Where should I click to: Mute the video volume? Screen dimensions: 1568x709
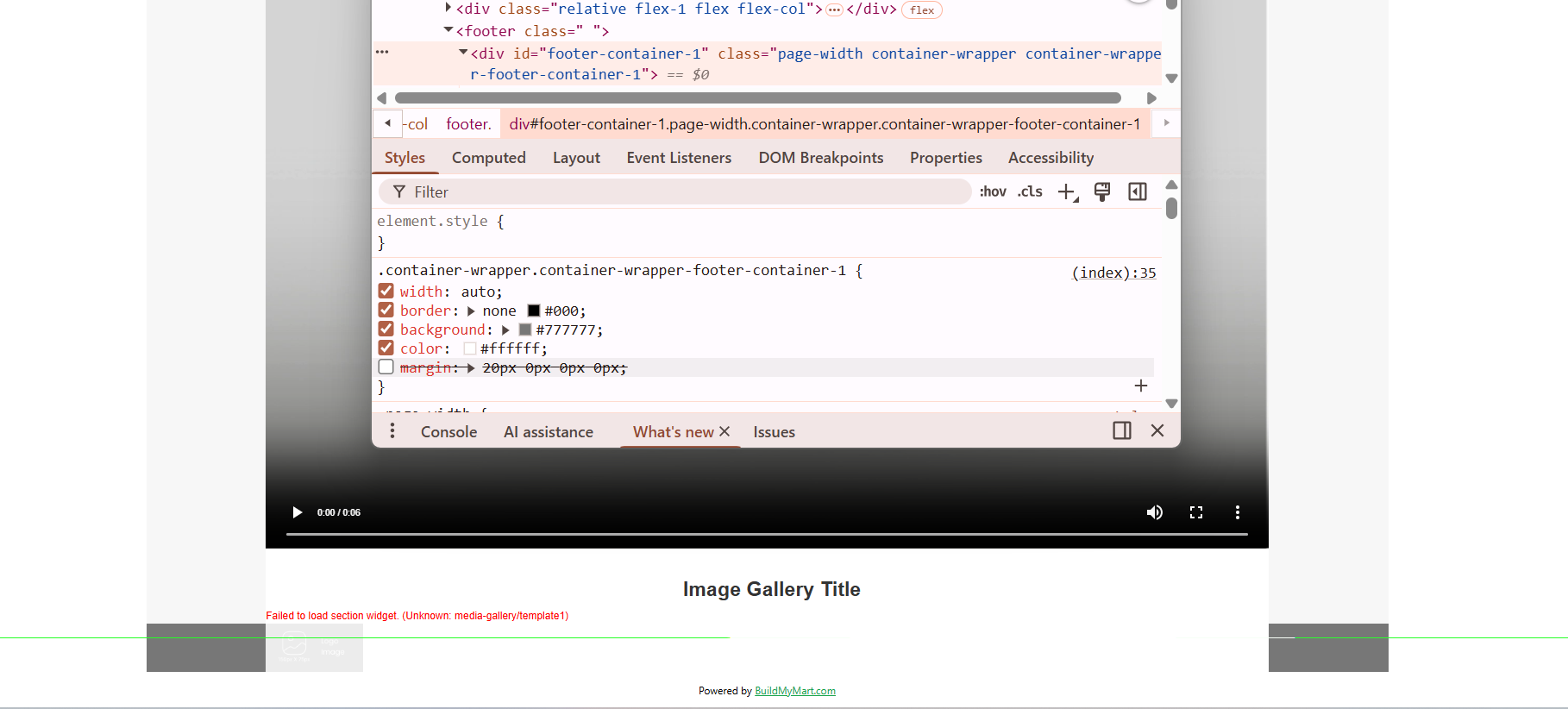1154,512
